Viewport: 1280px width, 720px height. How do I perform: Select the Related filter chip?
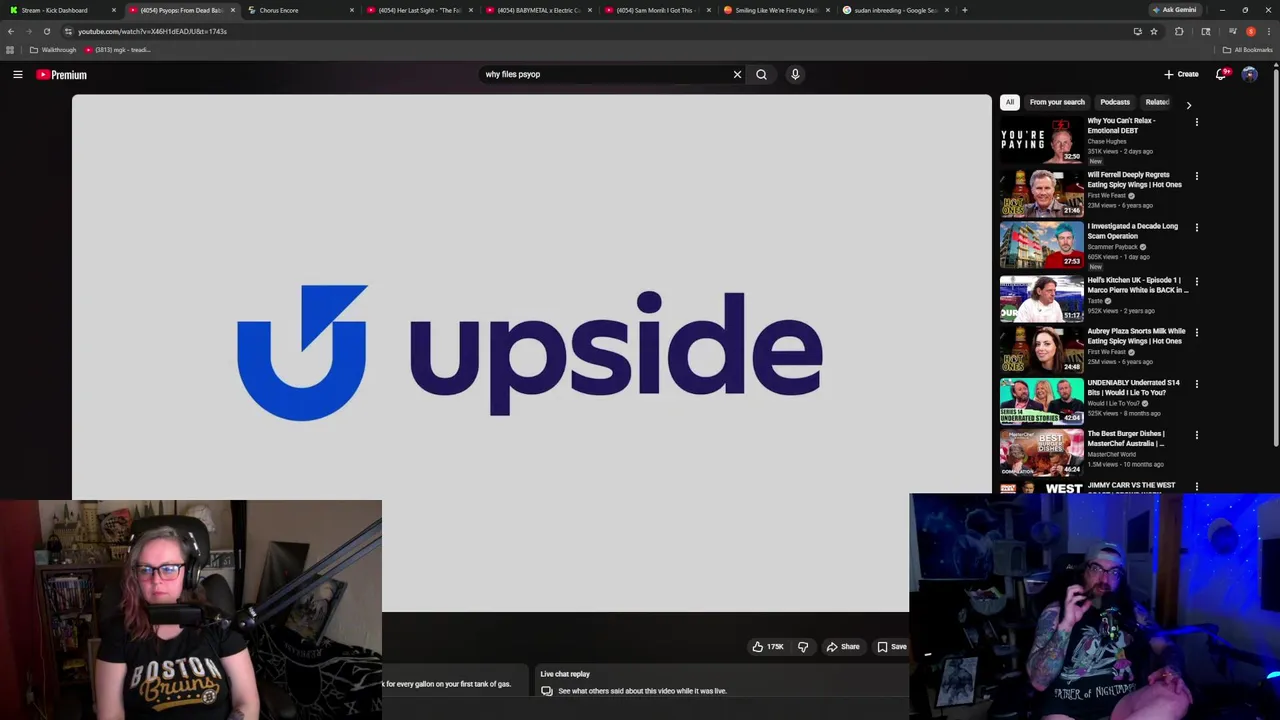[x=1157, y=102]
